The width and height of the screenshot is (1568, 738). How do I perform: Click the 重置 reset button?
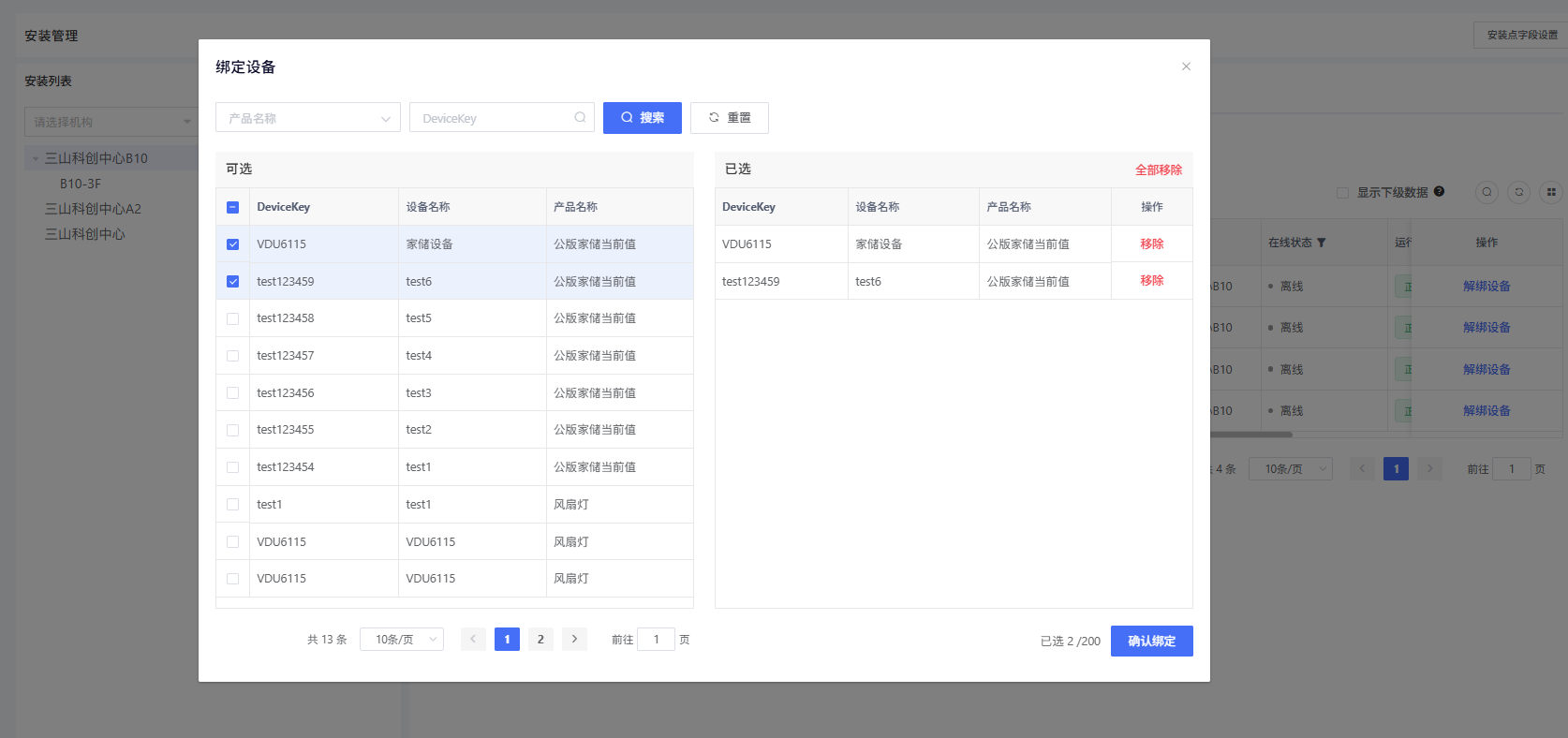pos(729,118)
